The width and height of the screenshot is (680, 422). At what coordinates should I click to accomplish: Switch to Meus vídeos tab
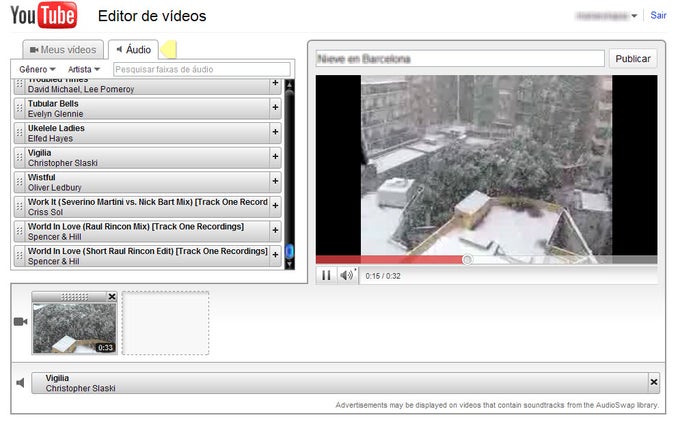63,50
